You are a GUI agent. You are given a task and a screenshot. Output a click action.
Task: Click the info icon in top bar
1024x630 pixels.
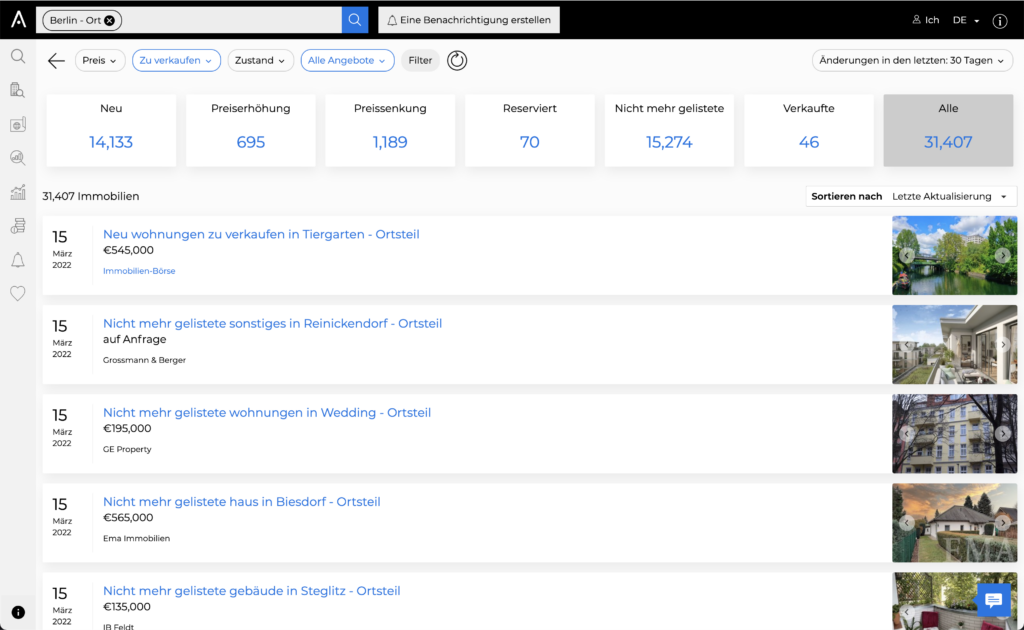(1000, 20)
